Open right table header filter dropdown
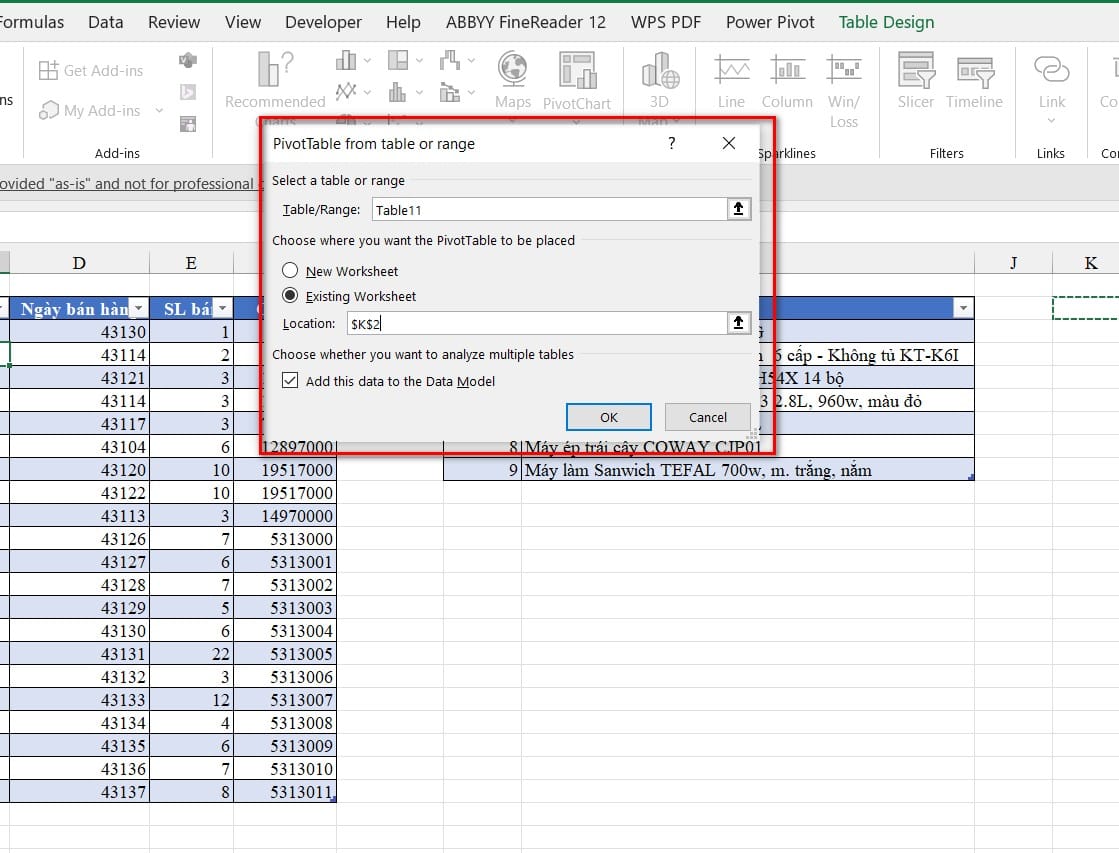The image size is (1119, 853). point(963,308)
